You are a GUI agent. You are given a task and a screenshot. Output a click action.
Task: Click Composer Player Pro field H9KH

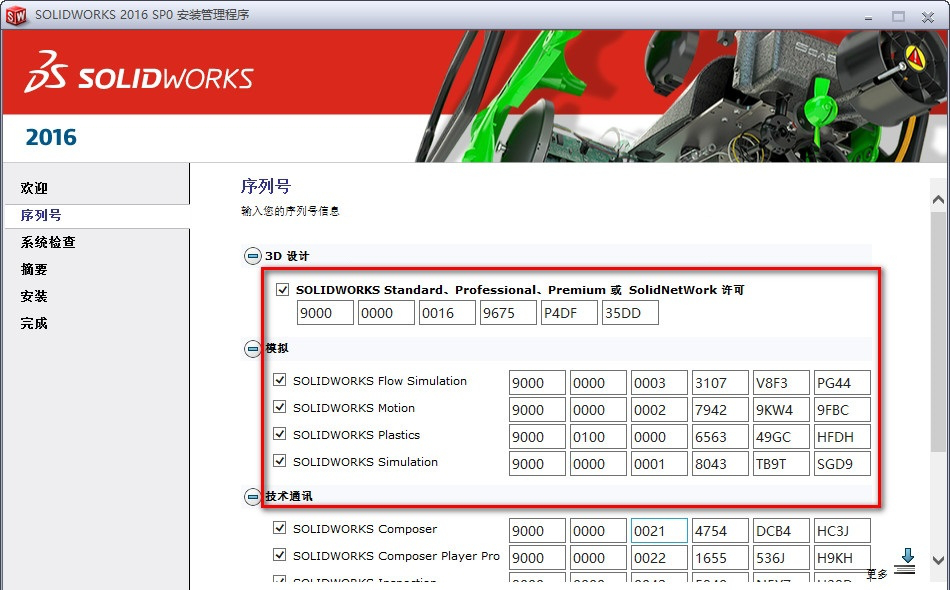(842, 557)
